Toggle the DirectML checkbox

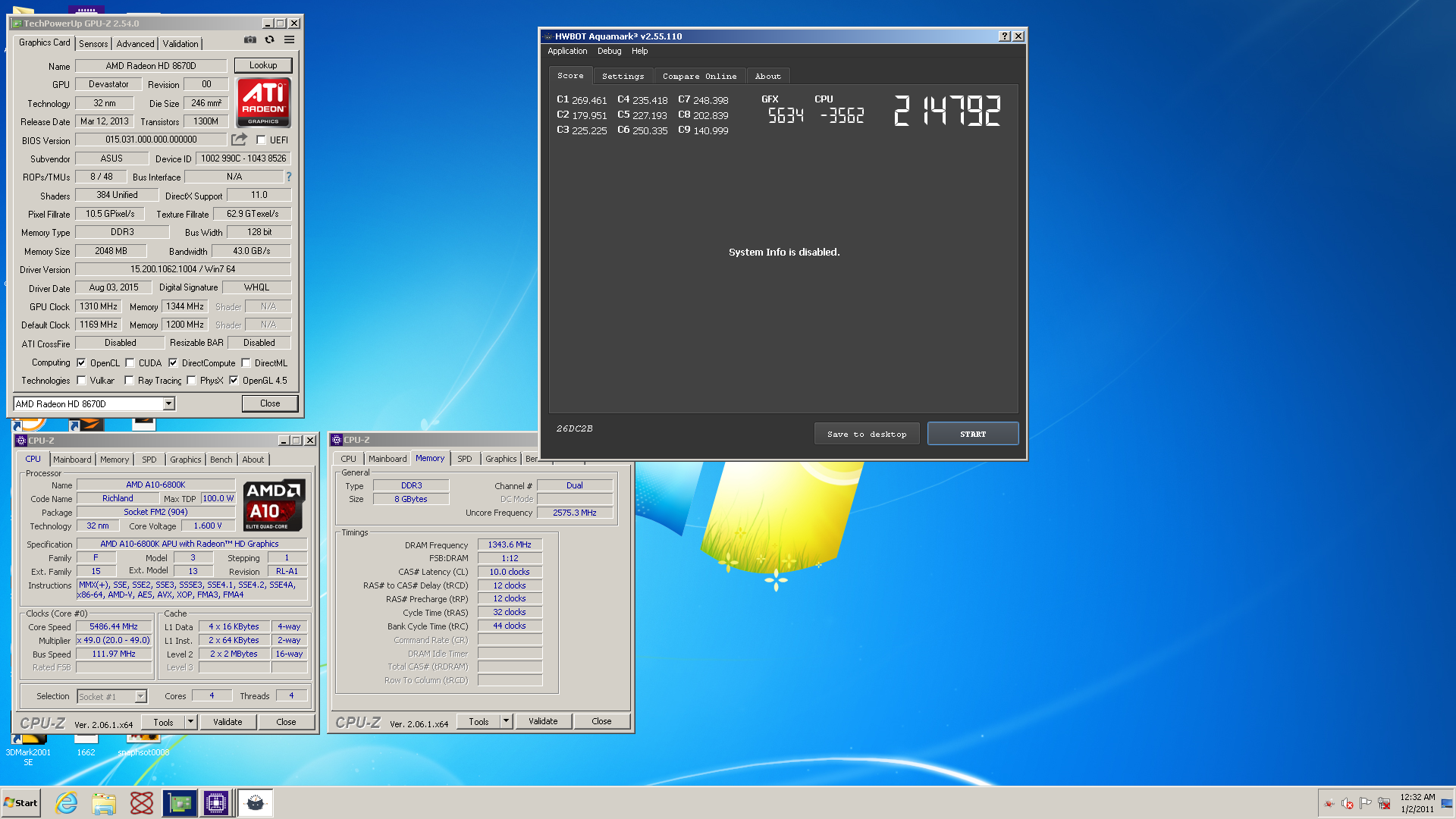point(246,363)
